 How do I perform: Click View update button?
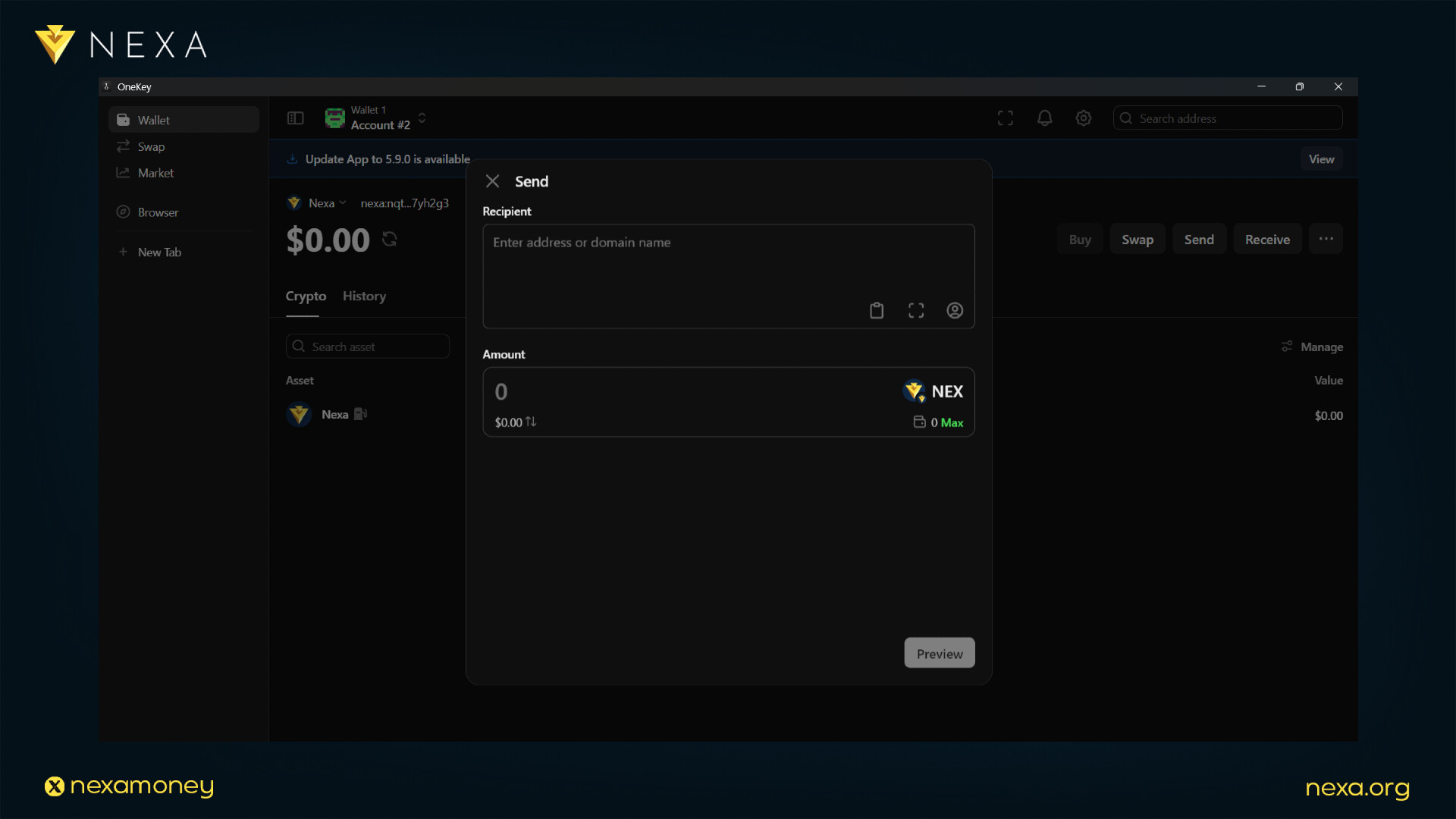pyautogui.click(x=1321, y=159)
